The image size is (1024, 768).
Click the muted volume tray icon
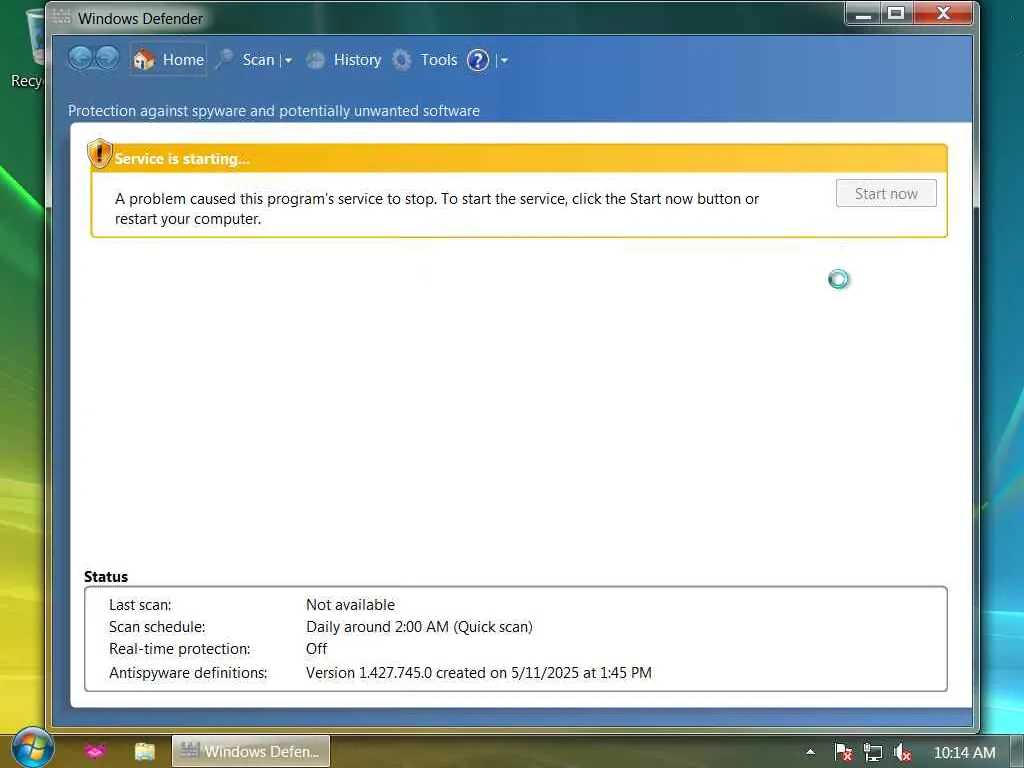[902, 752]
